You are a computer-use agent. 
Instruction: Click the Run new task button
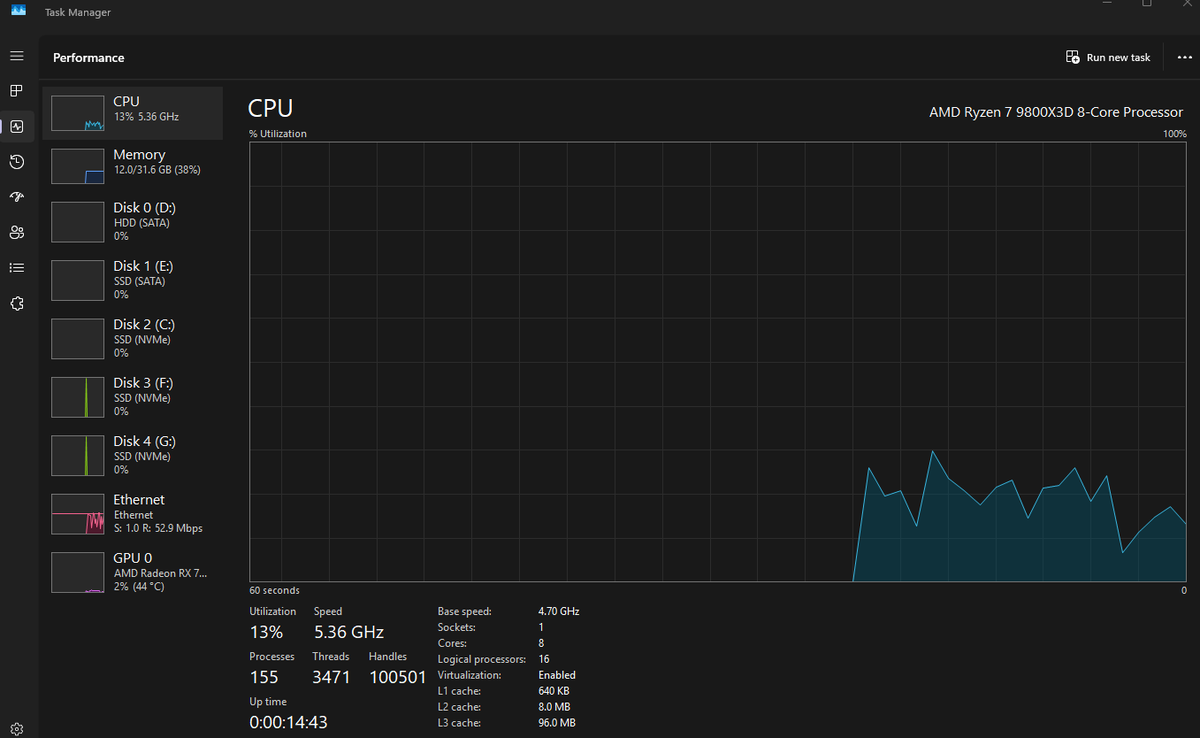pyautogui.click(x=1108, y=58)
